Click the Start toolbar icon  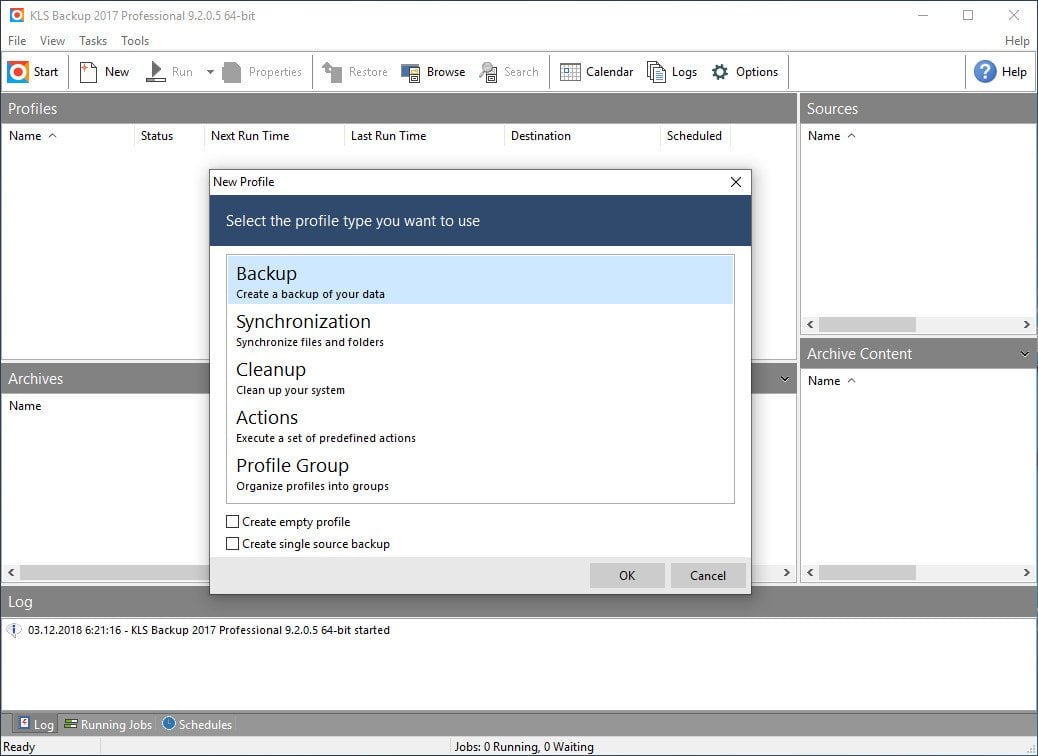click(18, 72)
